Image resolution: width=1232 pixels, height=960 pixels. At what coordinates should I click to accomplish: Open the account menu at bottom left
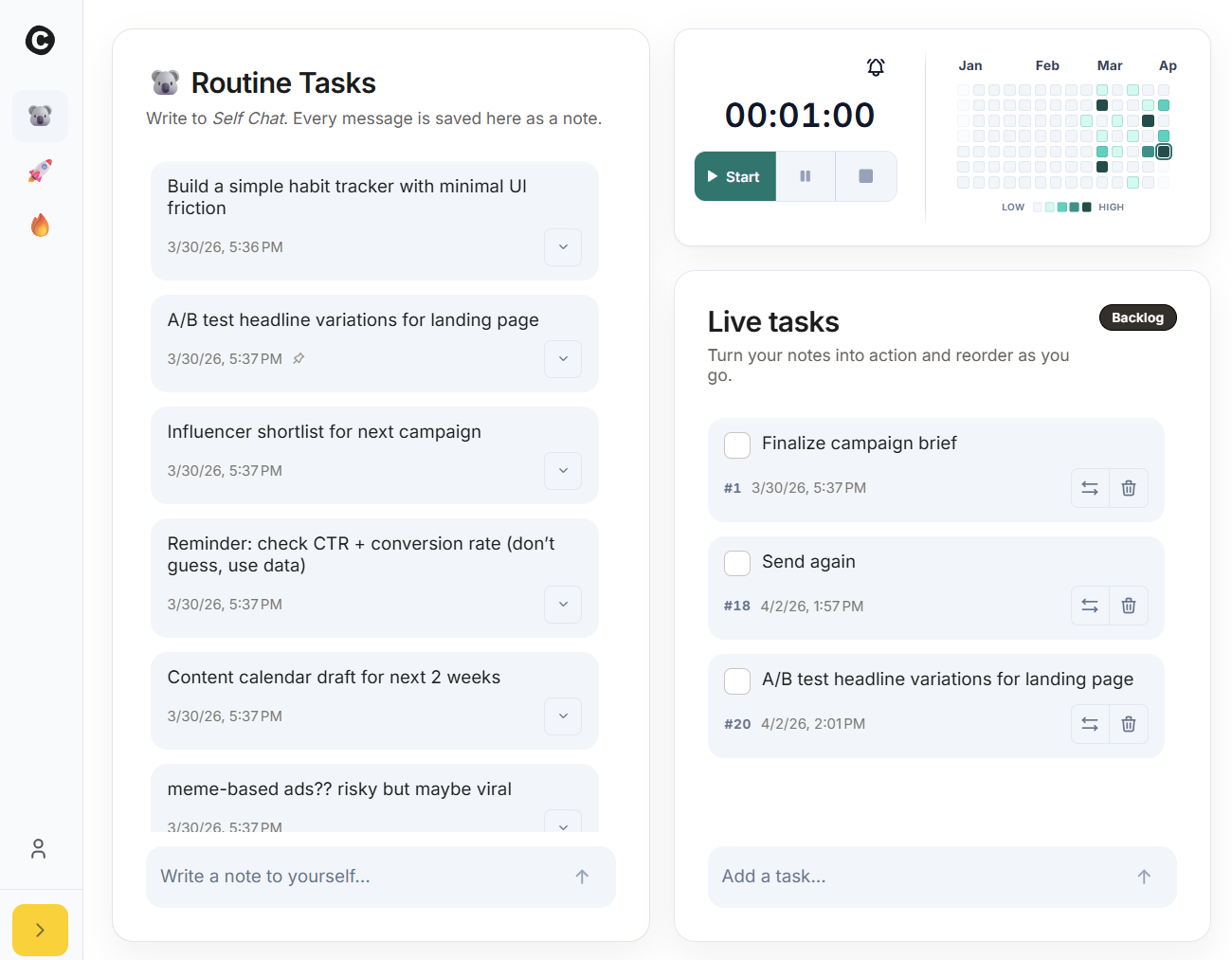39,848
